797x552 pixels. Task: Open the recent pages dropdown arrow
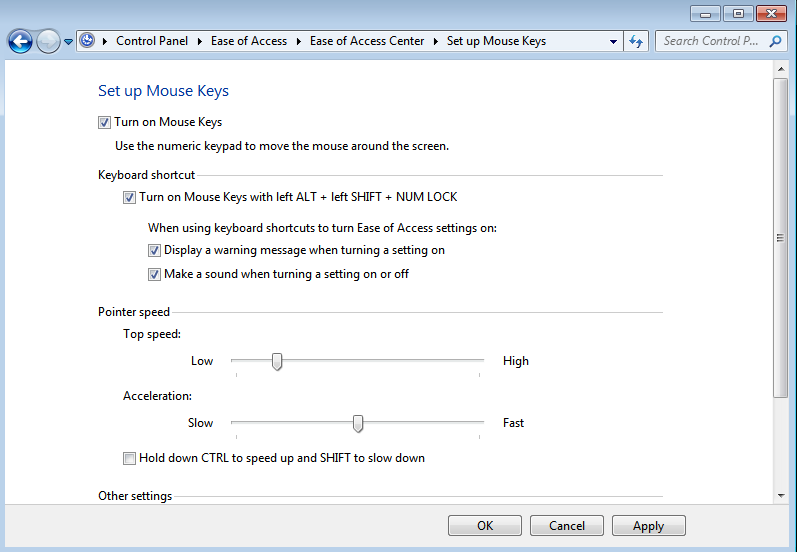point(68,42)
